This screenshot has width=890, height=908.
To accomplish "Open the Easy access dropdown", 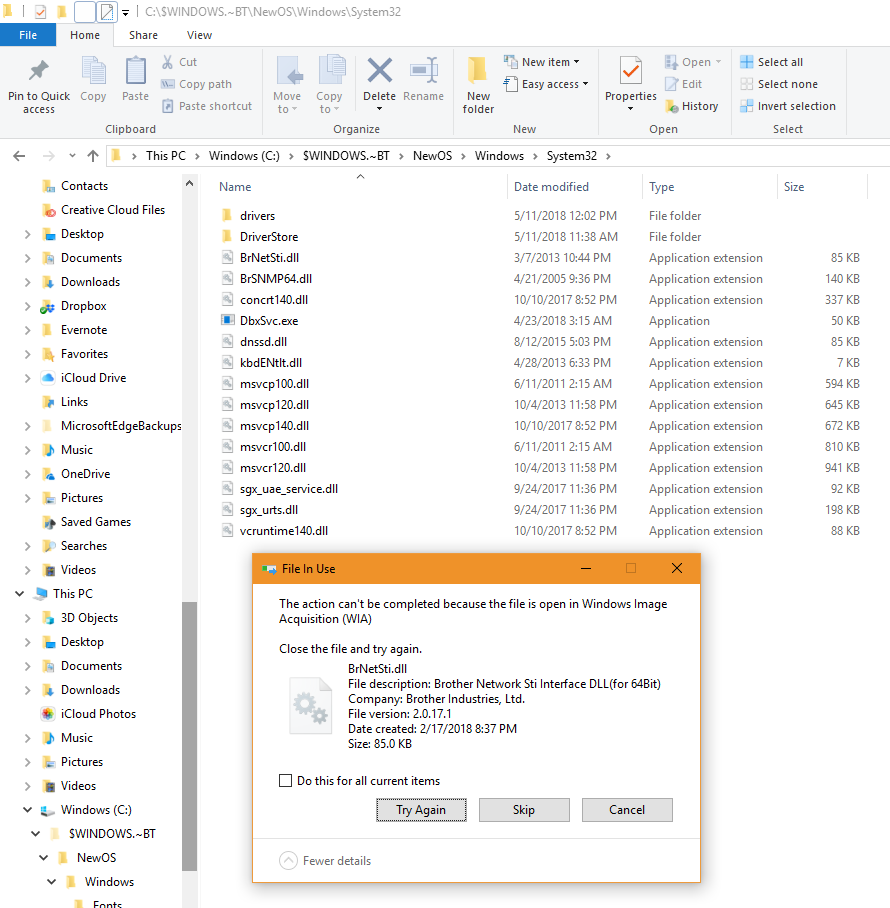I will [545, 84].
